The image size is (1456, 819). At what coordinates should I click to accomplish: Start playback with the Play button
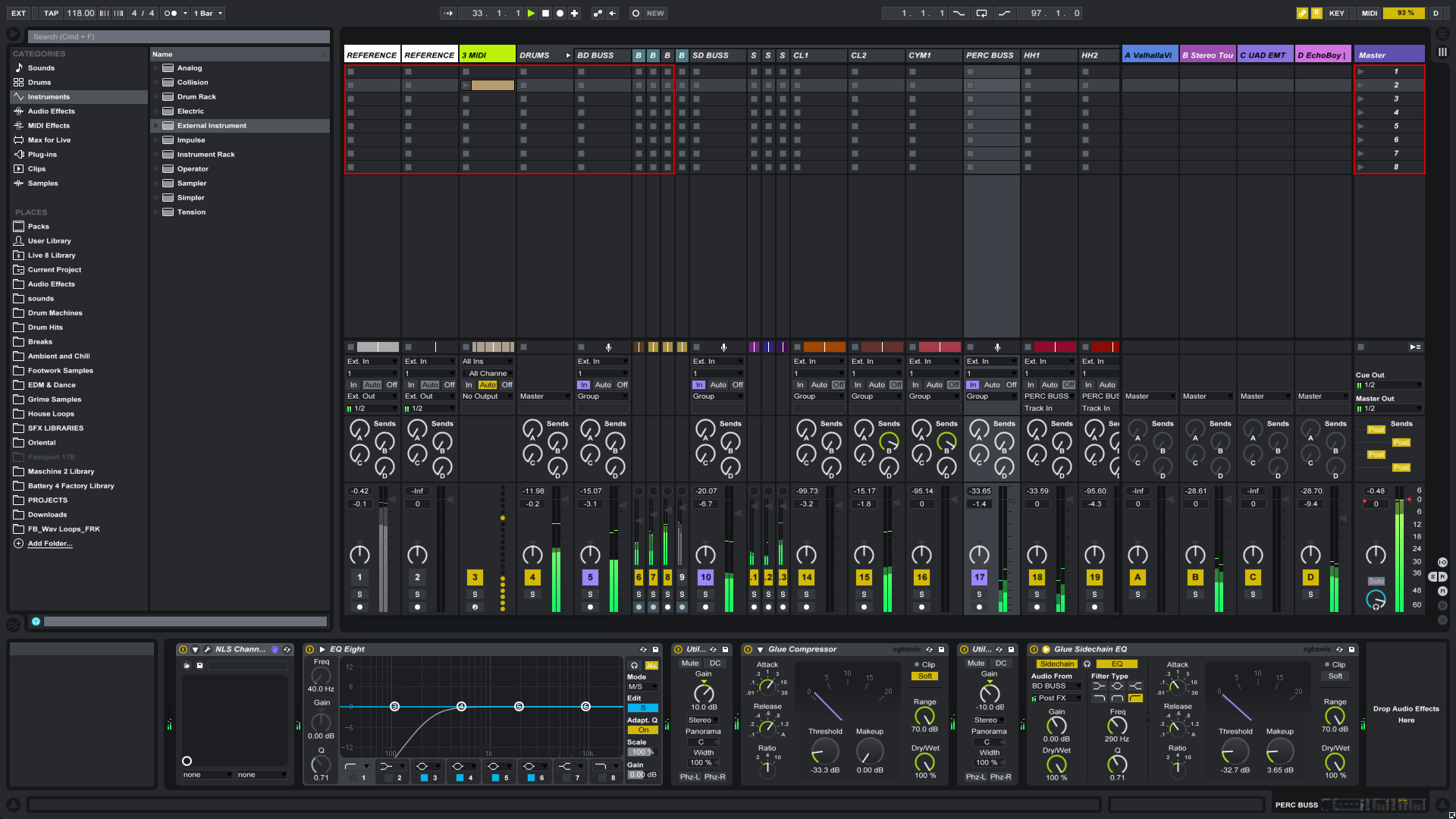click(531, 13)
